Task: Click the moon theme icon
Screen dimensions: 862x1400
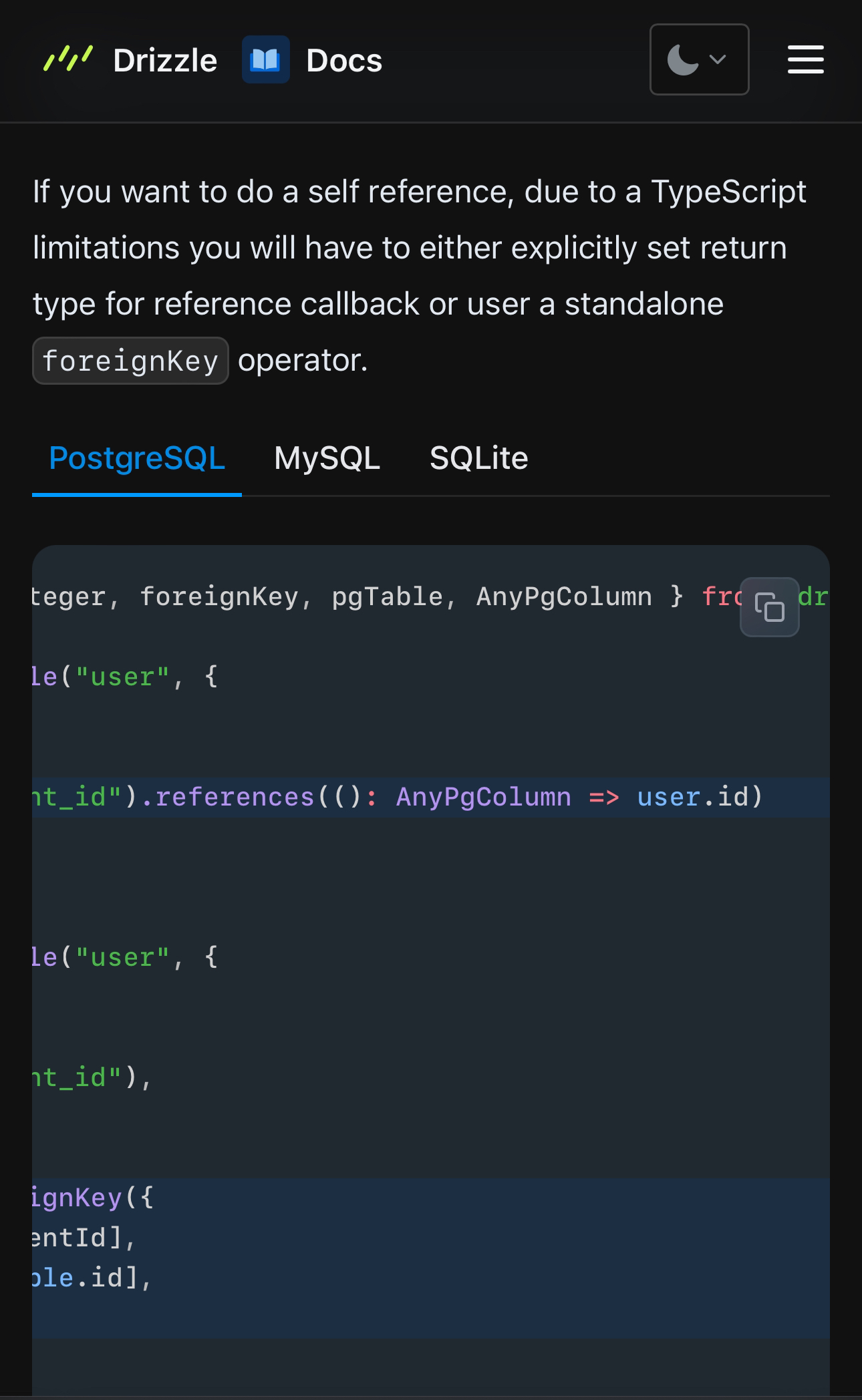Action: 682,60
